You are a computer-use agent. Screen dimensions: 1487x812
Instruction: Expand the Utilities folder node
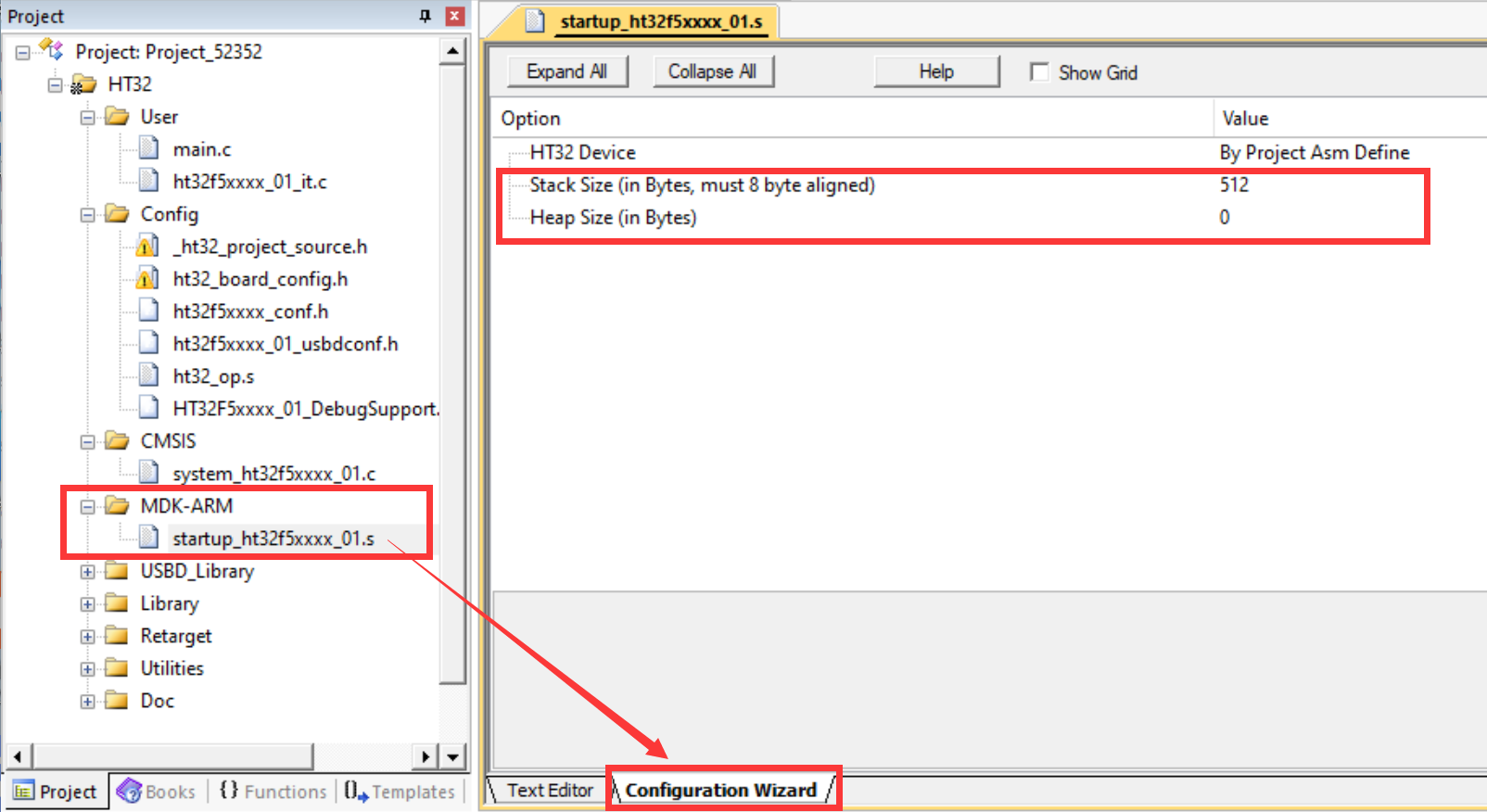tap(87, 669)
